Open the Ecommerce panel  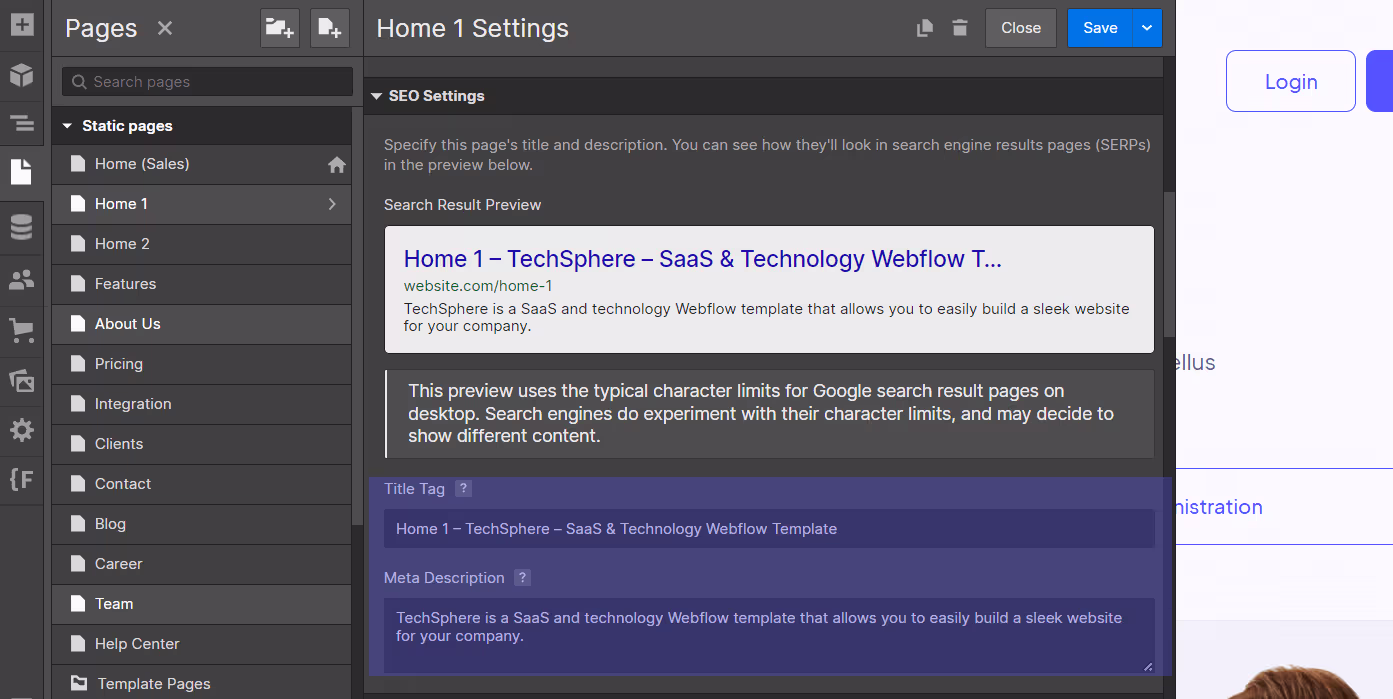click(22, 332)
